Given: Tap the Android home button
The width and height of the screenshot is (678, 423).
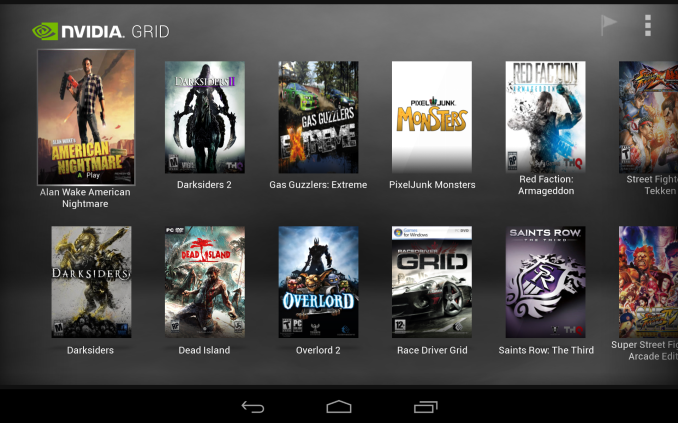Looking at the screenshot, I should pos(339,407).
